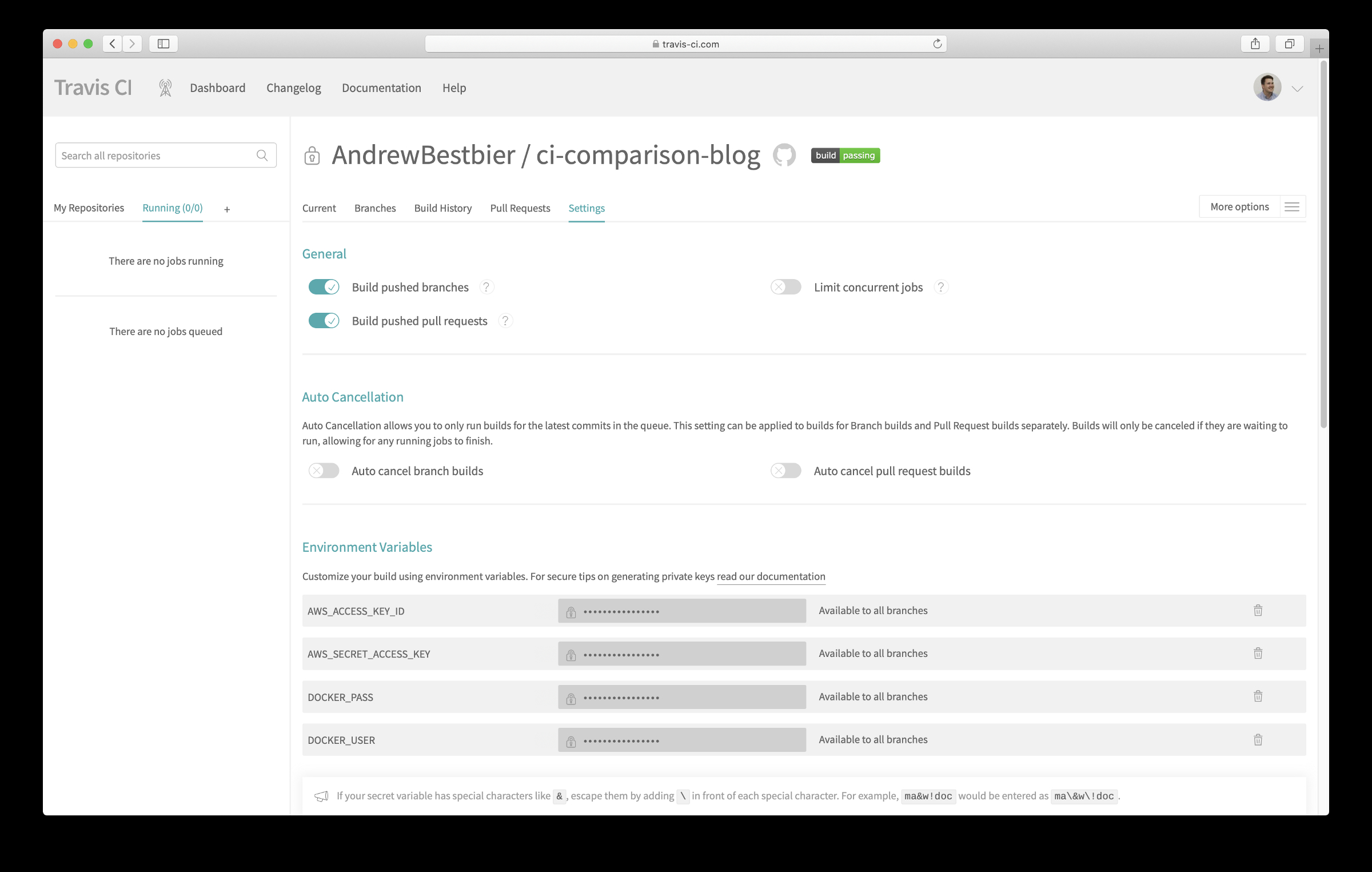Click help icon beside Limit concurrent jobs
Viewport: 1372px width, 872px height.
point(940,287)
